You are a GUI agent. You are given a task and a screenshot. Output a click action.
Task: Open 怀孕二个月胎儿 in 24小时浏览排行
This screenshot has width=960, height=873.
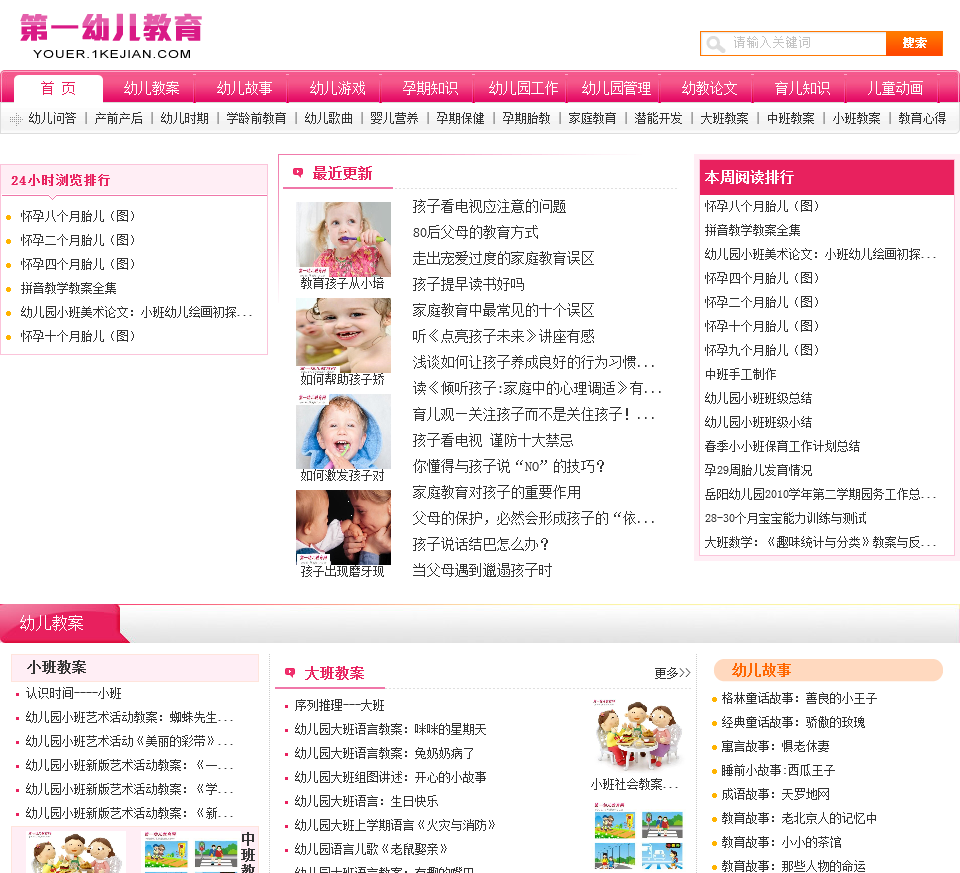78,240
